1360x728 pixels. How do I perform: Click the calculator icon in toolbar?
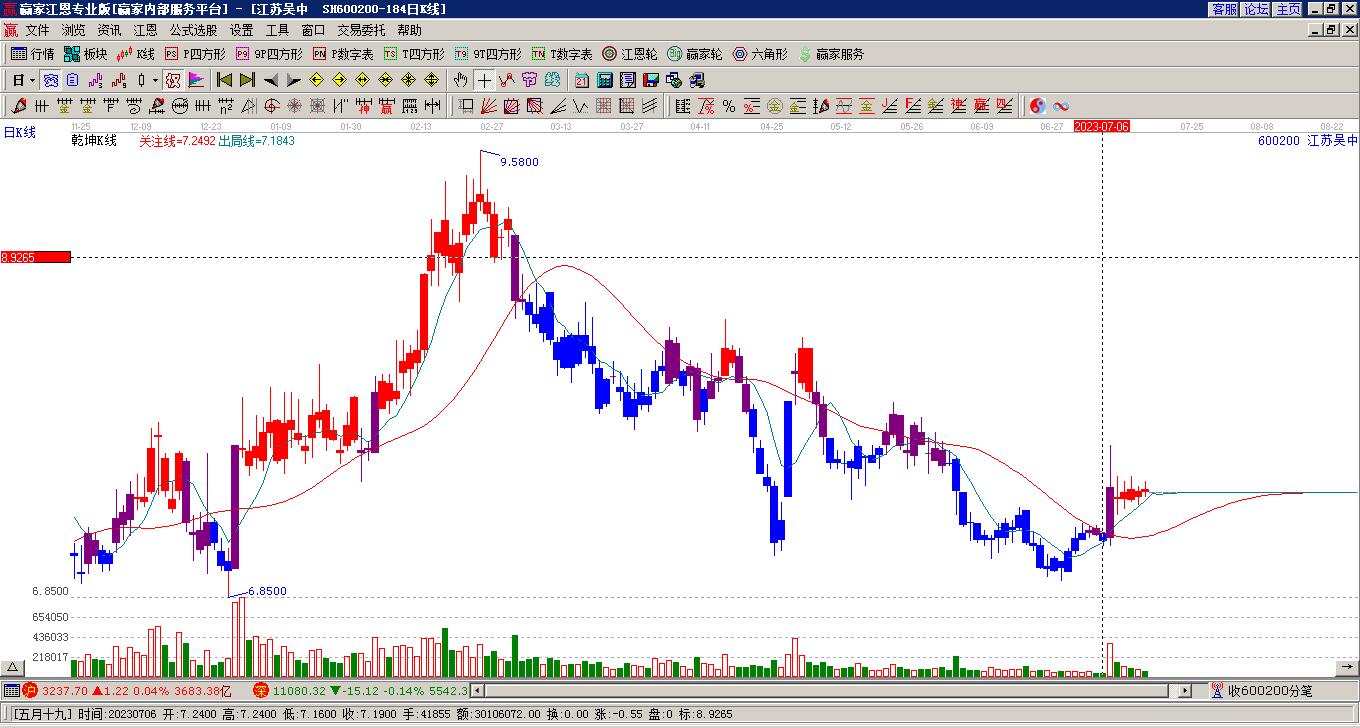(x=605, y=80)
